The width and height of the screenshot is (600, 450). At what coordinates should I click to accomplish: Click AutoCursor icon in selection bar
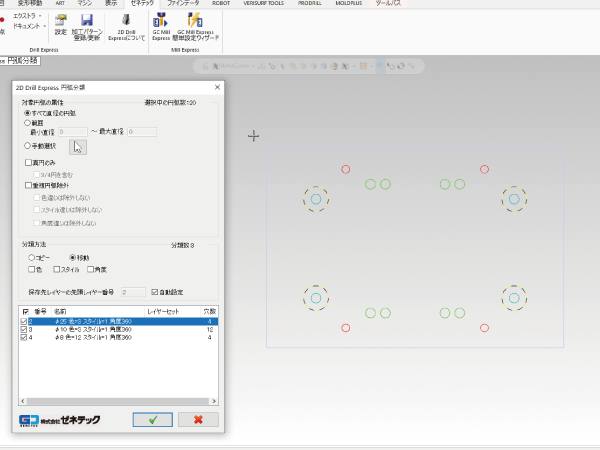[x=216, y=66]
